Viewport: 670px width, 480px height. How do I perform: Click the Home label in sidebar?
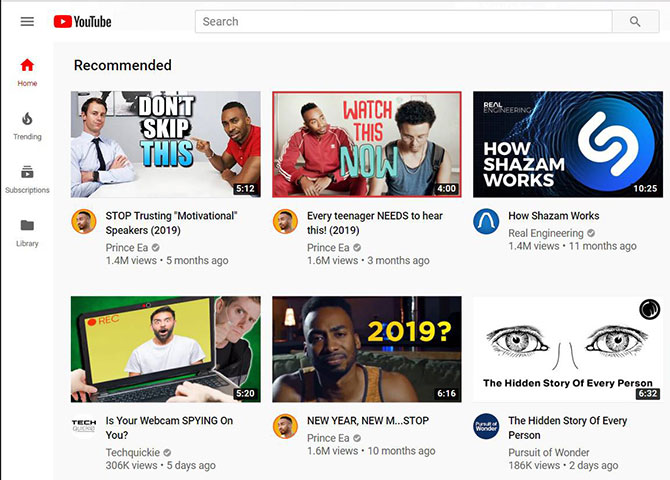pyautogui.click(x=27, y=83)
